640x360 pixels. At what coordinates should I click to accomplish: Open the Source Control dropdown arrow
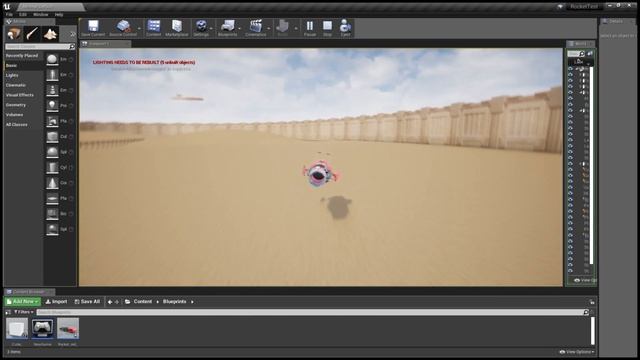139,29
